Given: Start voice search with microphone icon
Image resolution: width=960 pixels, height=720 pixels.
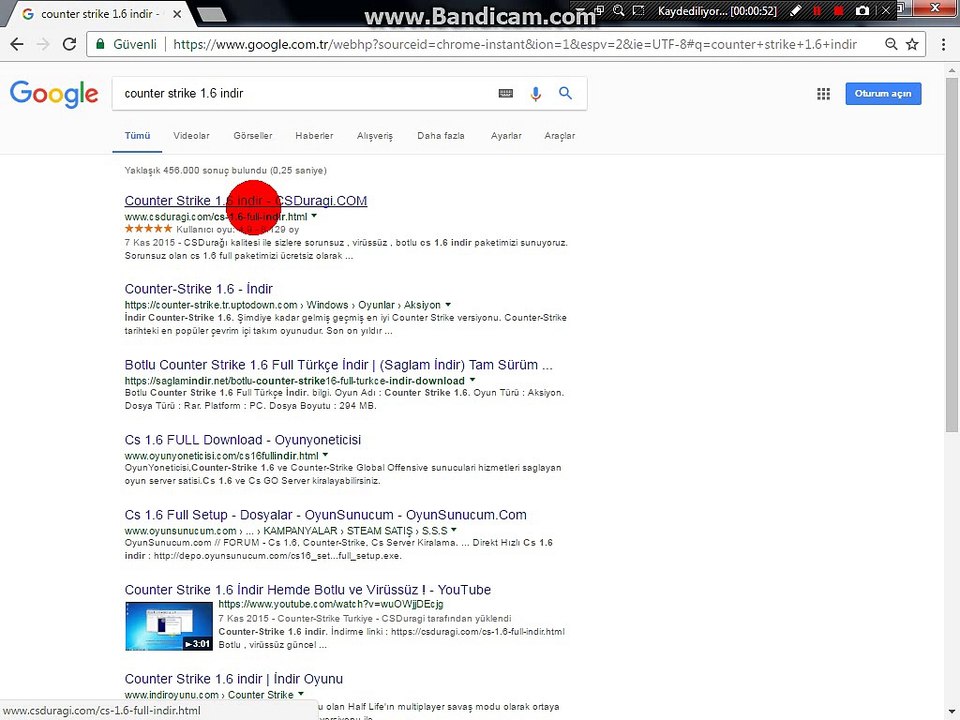Looking at the screenshot, I should pos(536,94).
